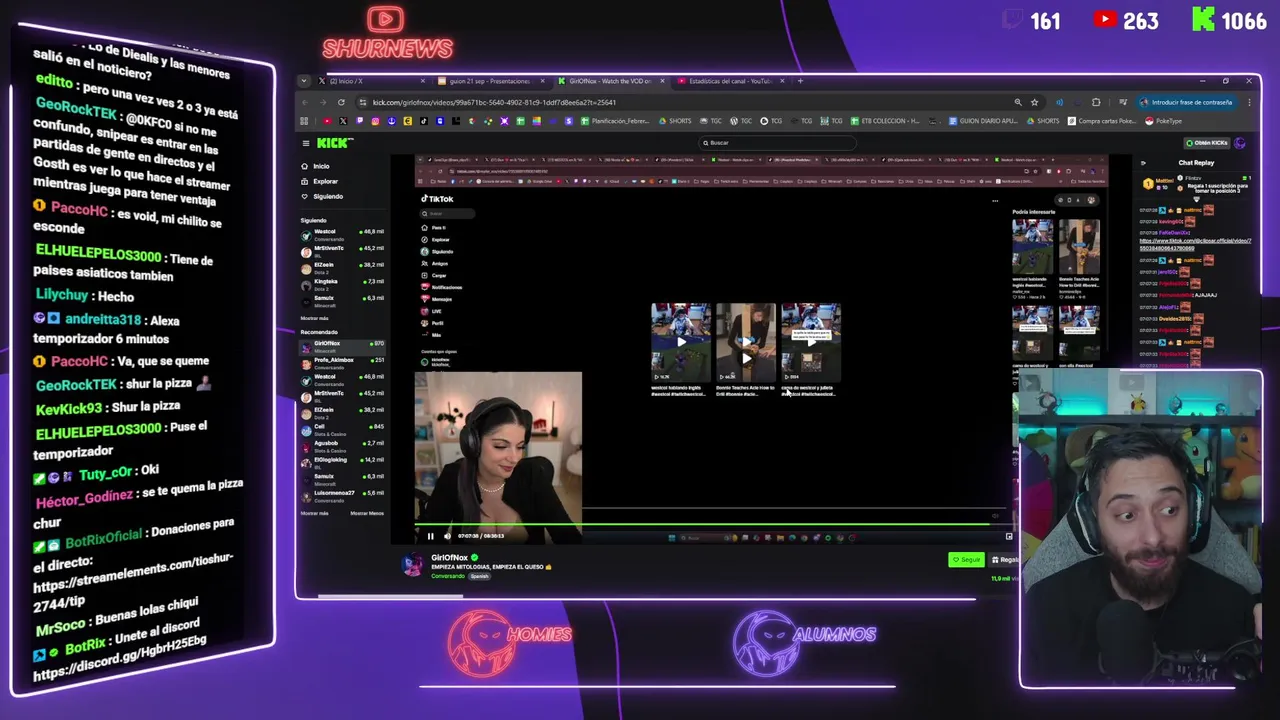
Task: Switch to Estadísticas del canal YouTube tab
Action: (730, 81)
